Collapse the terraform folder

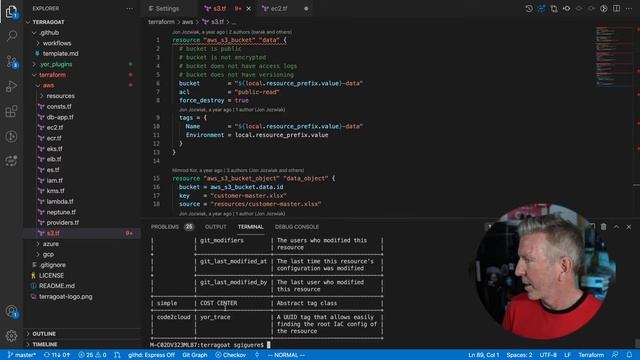82,75
